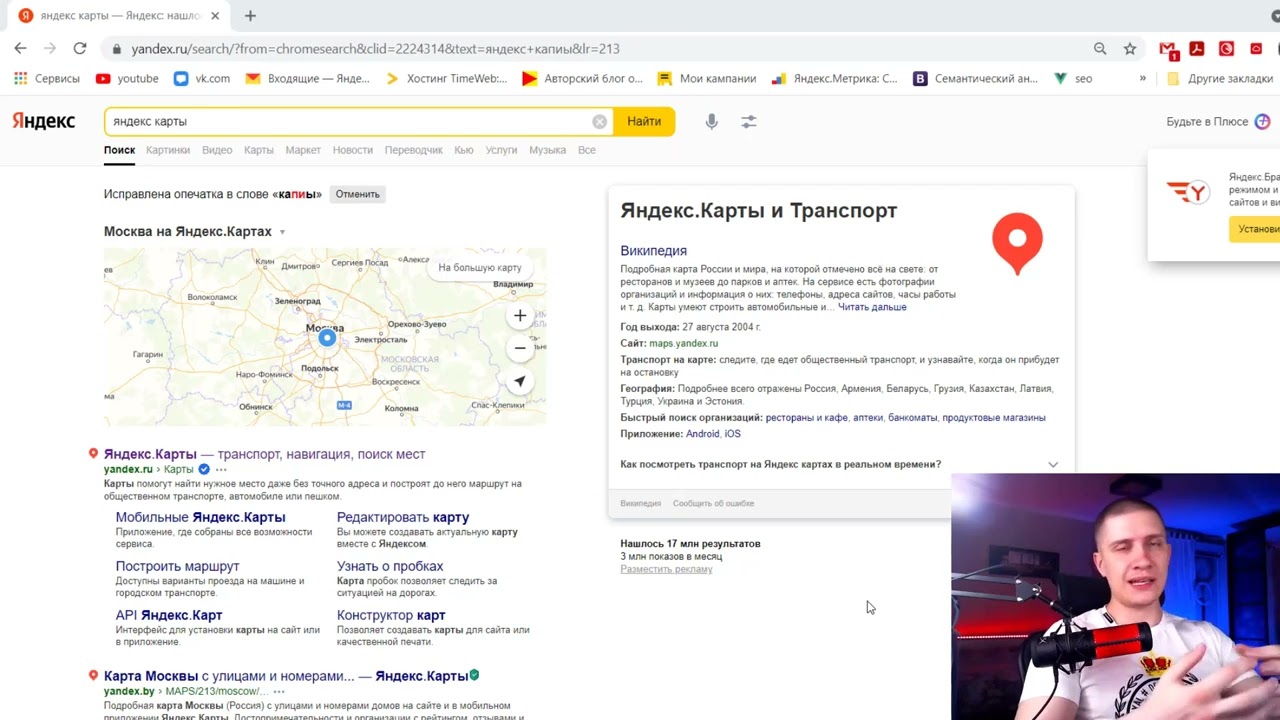Close the Яндекс Карты browser tab
The image size is (1280, 720).
pos(215,16)
